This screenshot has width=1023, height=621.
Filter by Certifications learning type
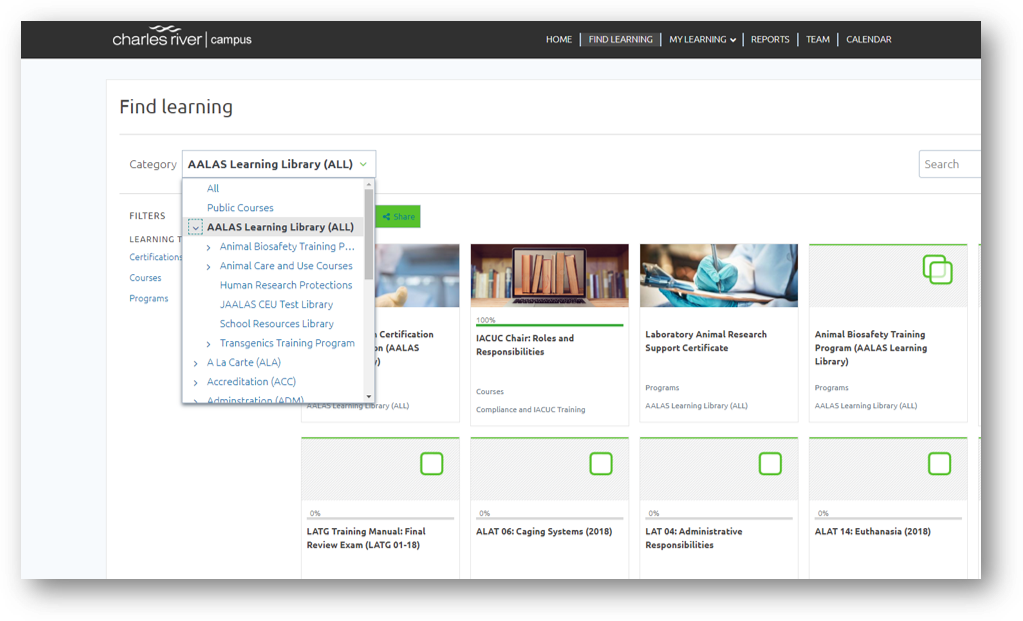(x=155, y=257)
